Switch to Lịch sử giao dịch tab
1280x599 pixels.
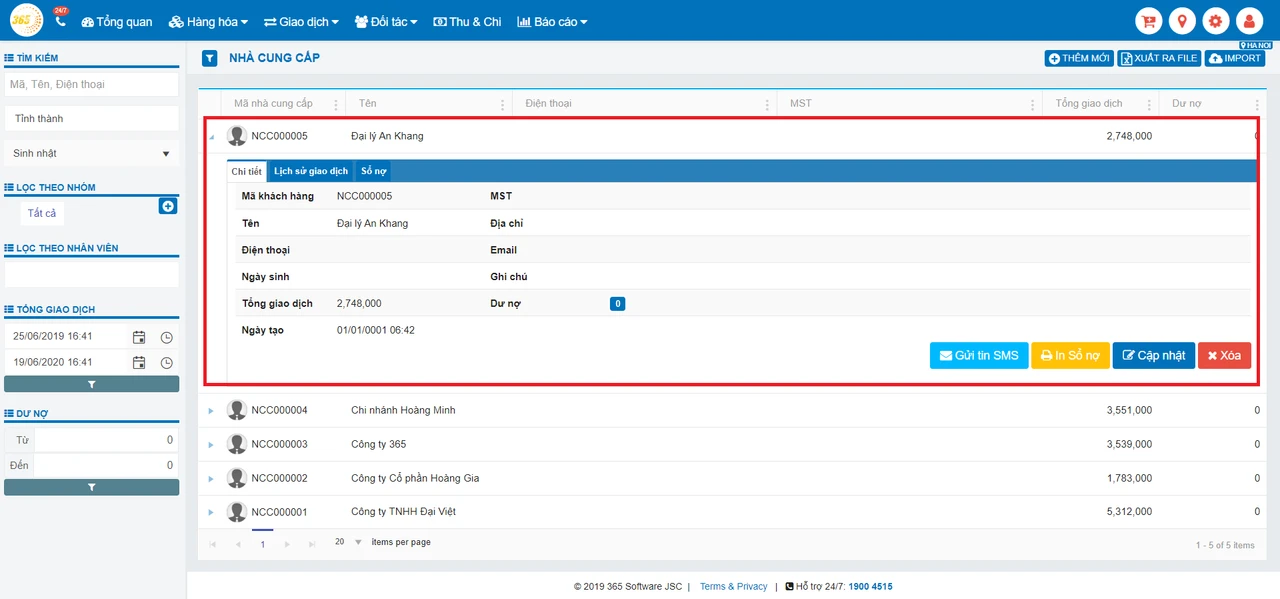tap(311, 171)
